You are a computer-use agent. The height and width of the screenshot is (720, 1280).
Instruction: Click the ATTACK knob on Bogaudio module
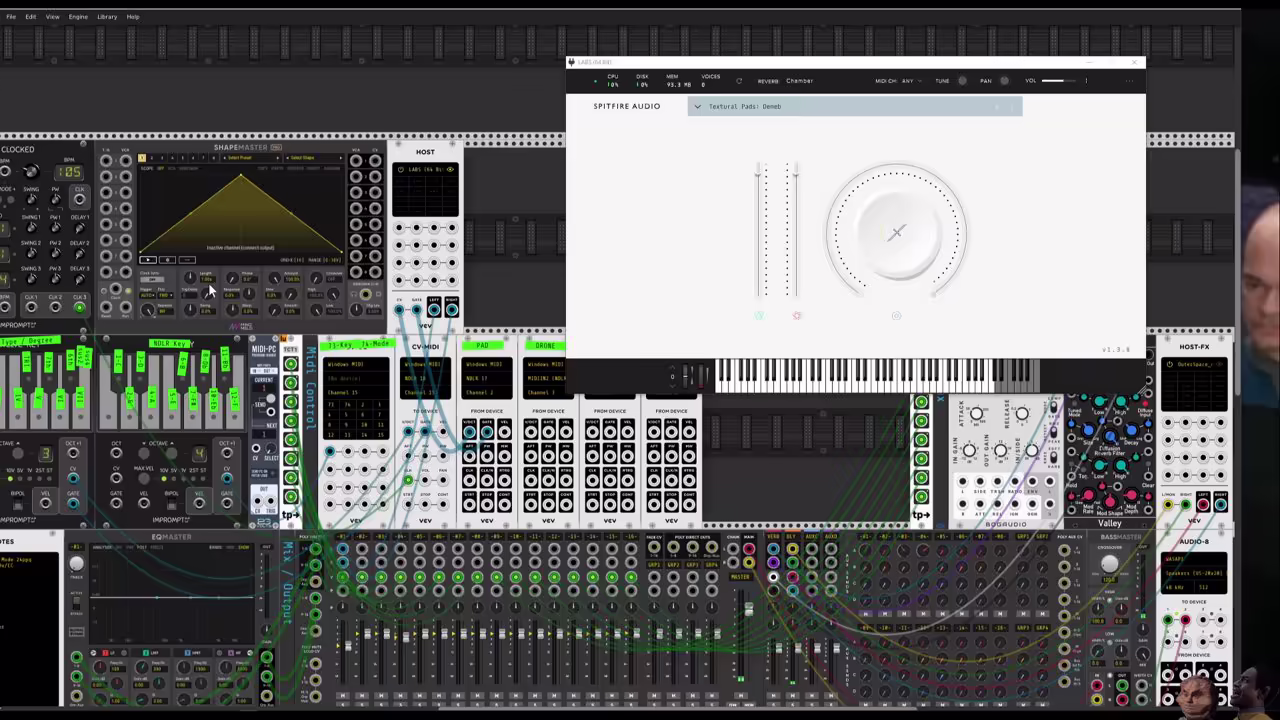pyautogui.click(x=977, y=415)
